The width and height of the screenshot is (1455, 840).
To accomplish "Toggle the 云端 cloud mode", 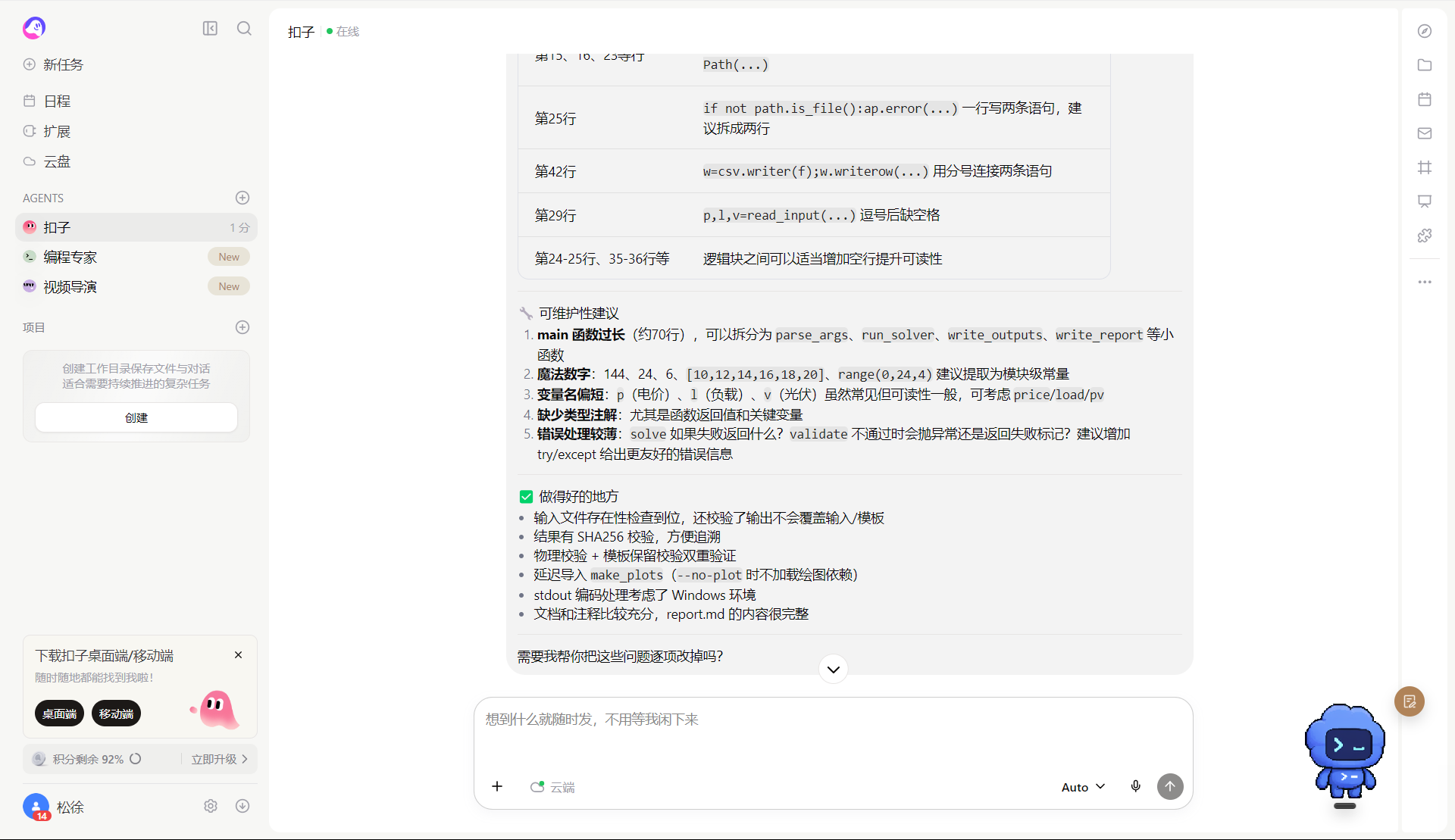I will point(552,787).
